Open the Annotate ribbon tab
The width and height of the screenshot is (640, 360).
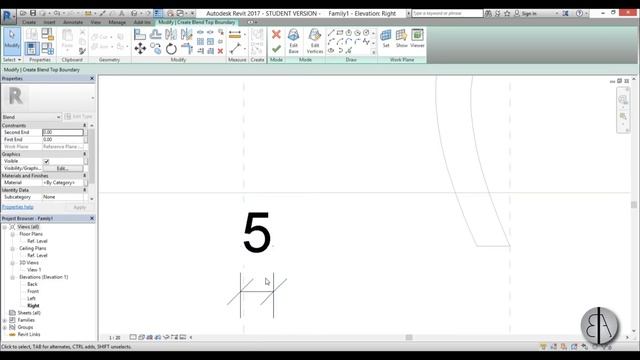click(73, 22)
